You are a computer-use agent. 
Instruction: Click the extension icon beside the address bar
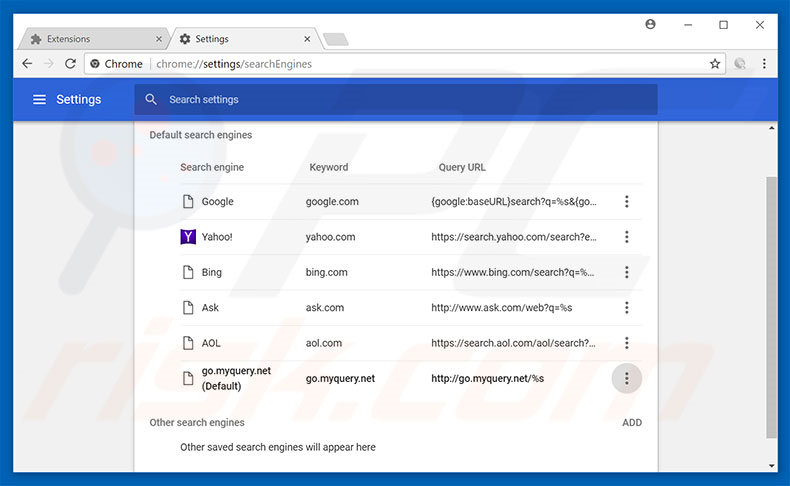tap(740, 63)
